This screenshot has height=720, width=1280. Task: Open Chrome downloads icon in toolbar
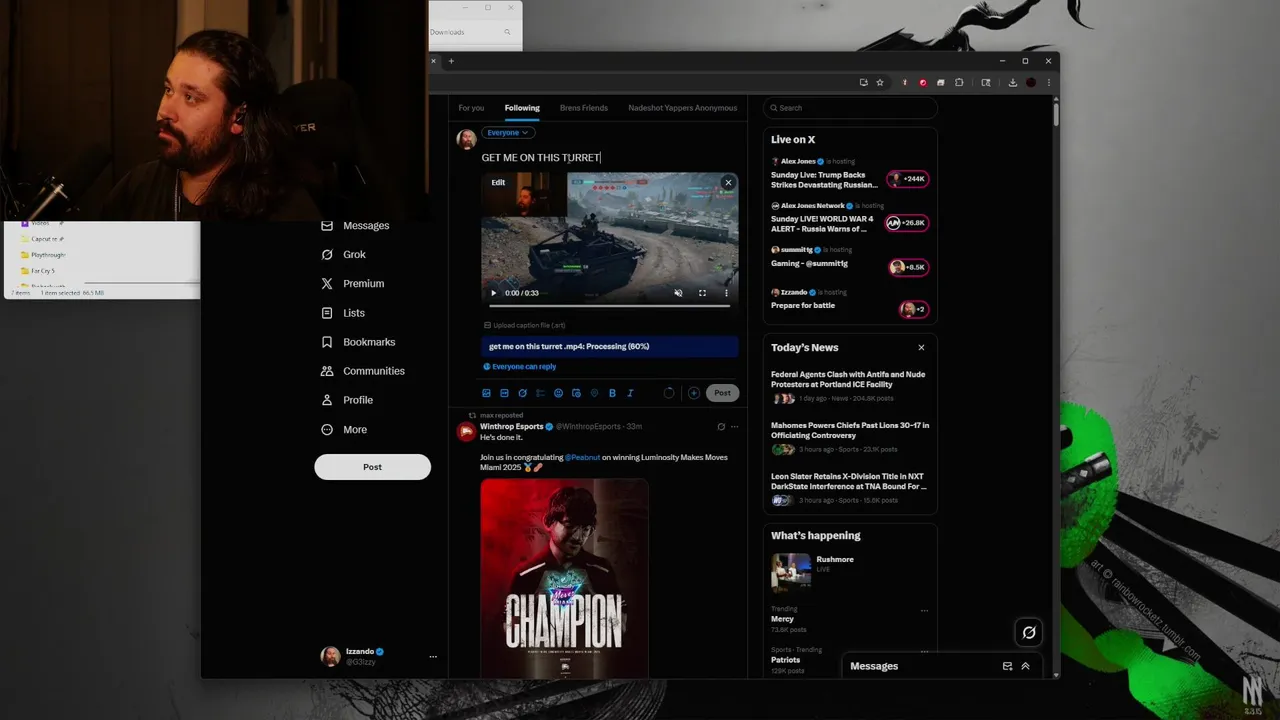tap(1013, 83)
